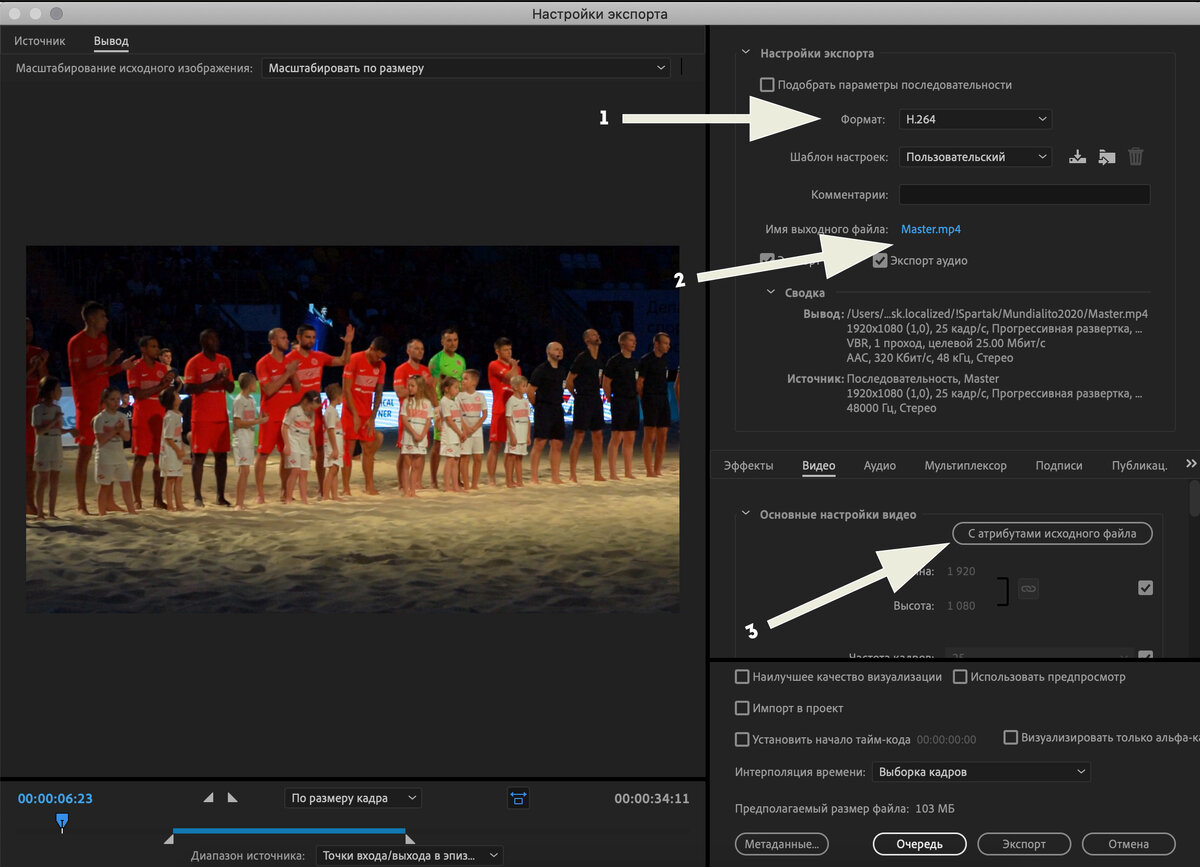The height and width of the screenshot is (867, 1200).
Task: Click the blue aspect ratio correction icon
Action: pos(518,798)
